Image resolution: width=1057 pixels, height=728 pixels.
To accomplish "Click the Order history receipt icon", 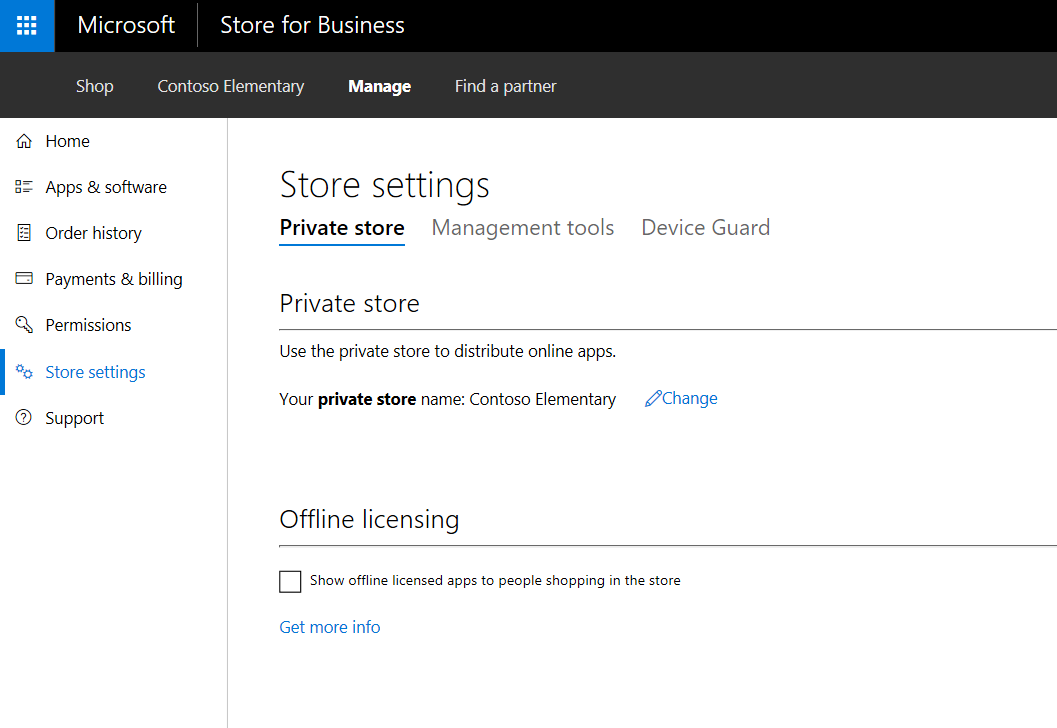I will [x=24, y=233].
